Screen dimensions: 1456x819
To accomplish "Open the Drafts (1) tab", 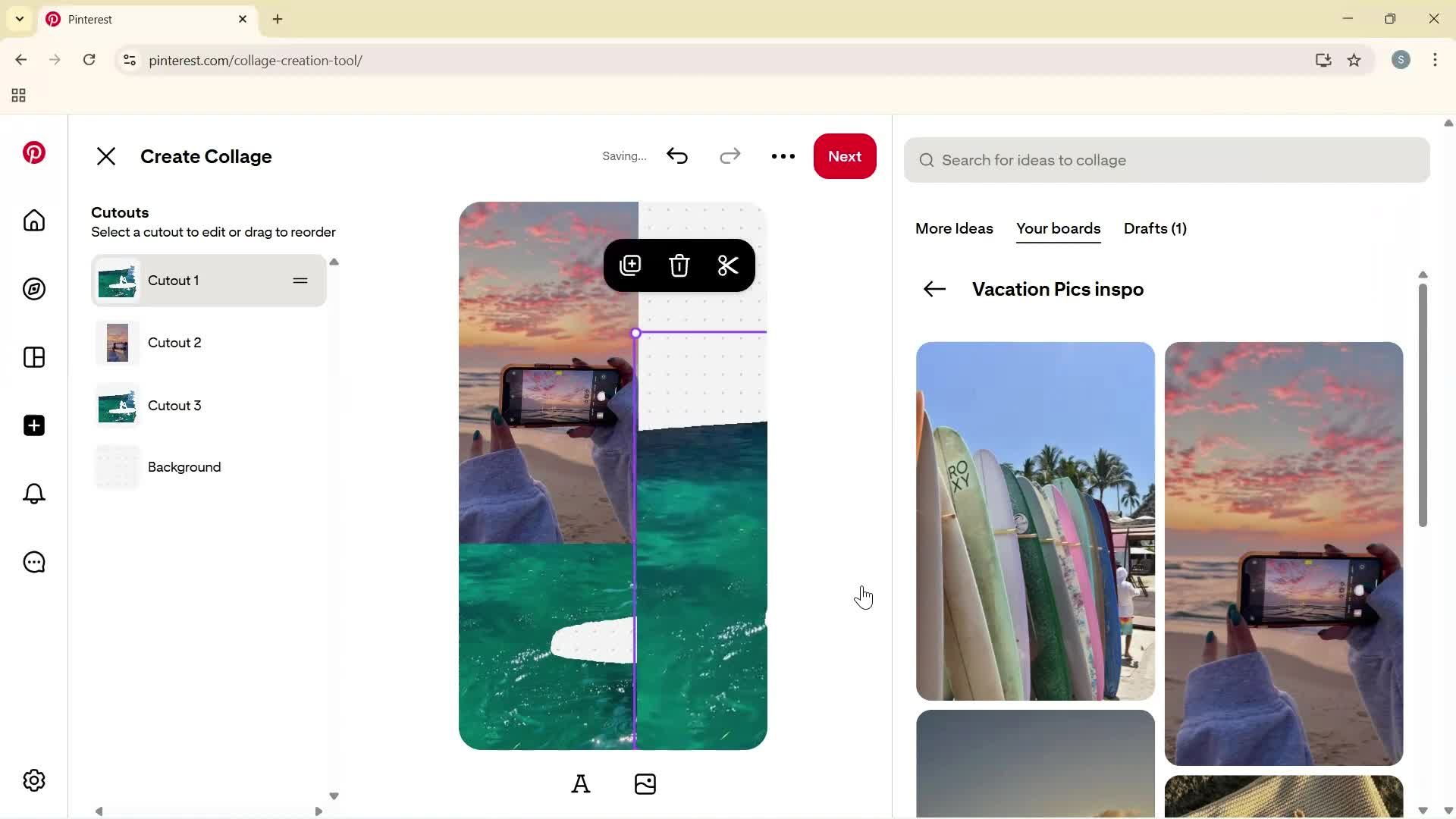I will (x=1154, y=228).
